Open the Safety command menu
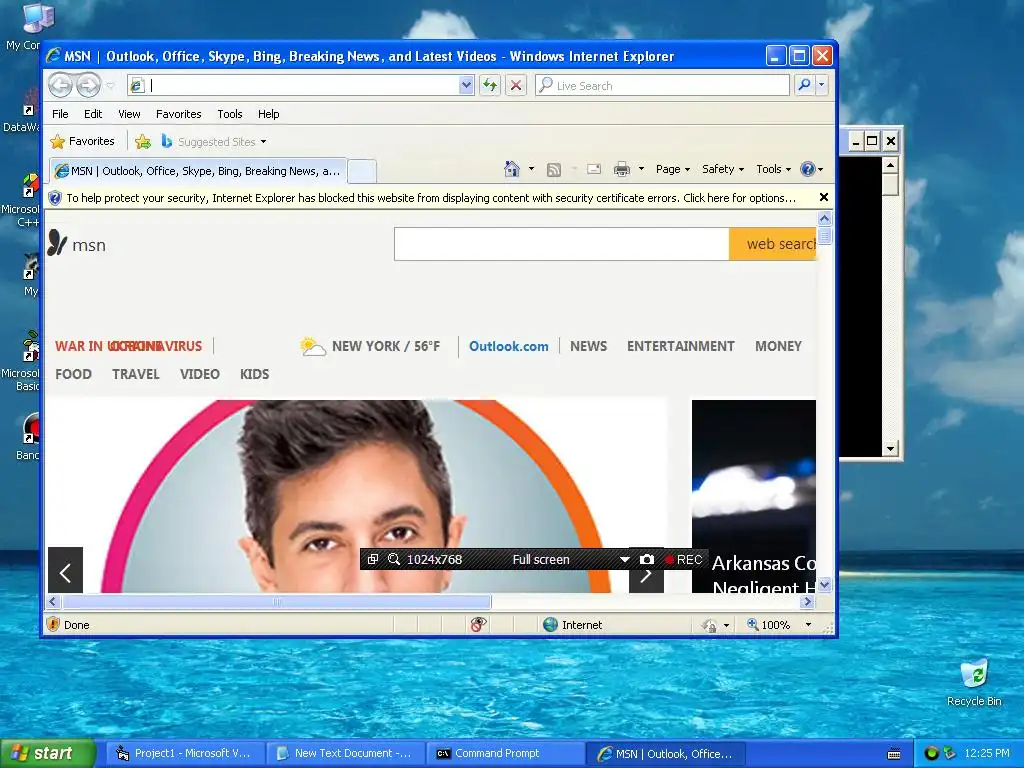 point(722,169)
